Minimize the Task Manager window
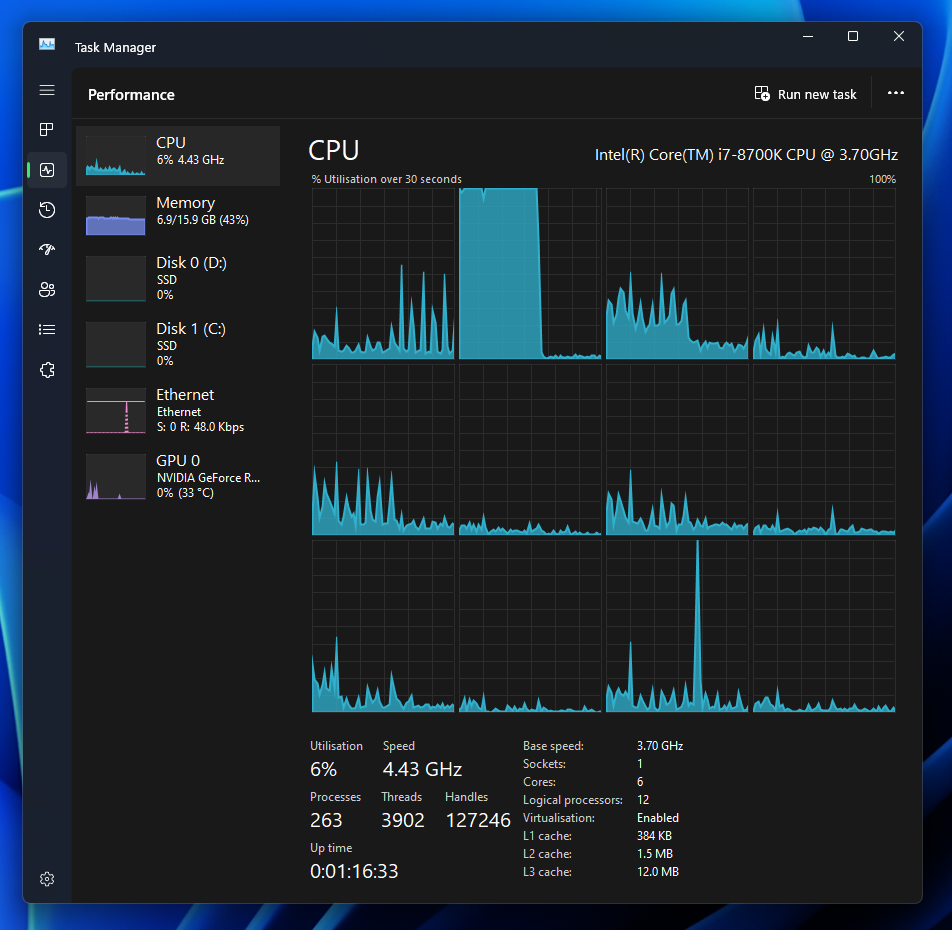 tap(808, 36)
